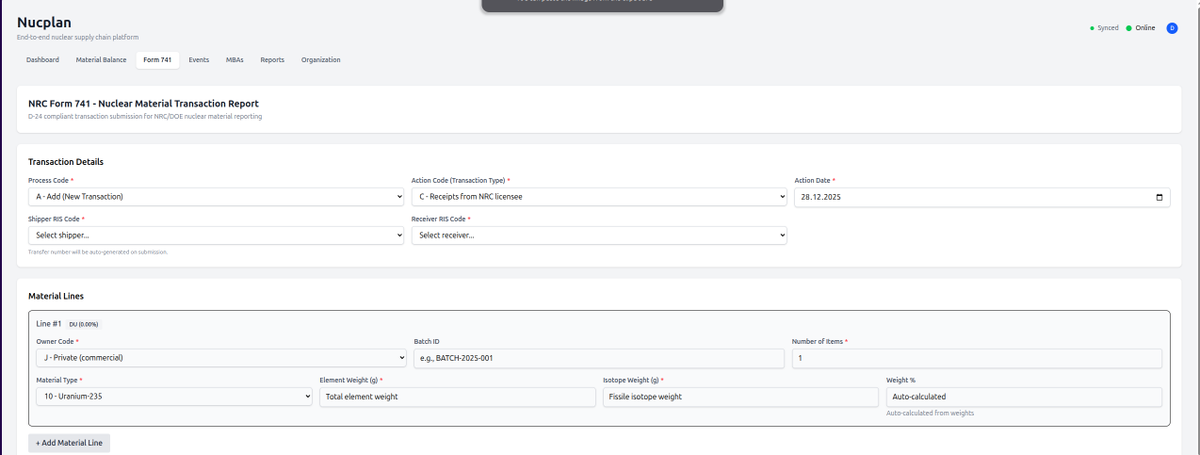Click the Material Lines heading
Screen dimensions: 1200x455
(56, 296)
